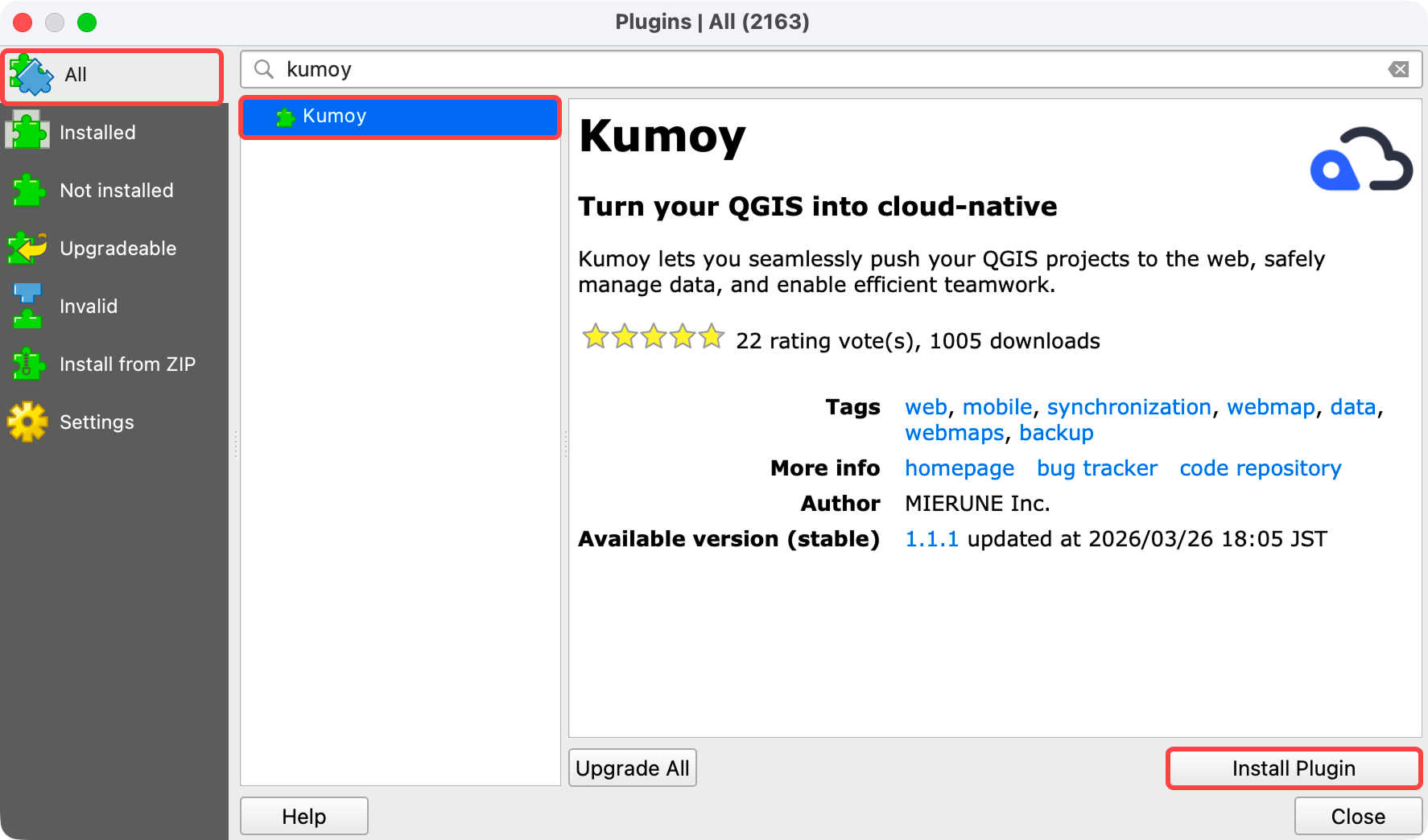Visit the Kumoy homepage link
This screenshot has height=840, width=1428.
960,468
